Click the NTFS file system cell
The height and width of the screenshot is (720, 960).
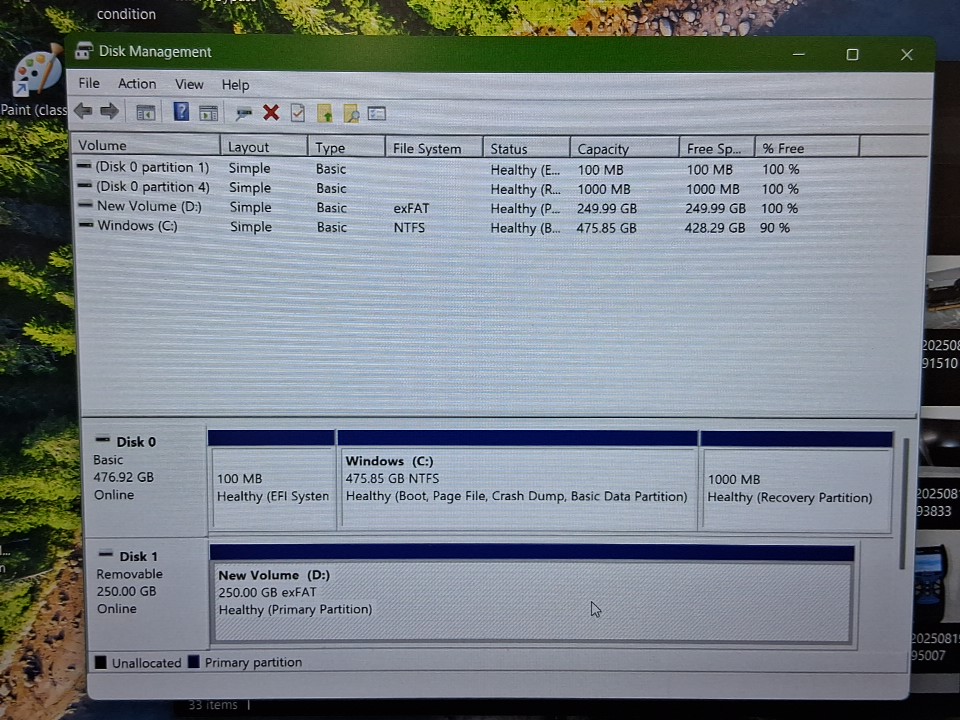(409, 228)
